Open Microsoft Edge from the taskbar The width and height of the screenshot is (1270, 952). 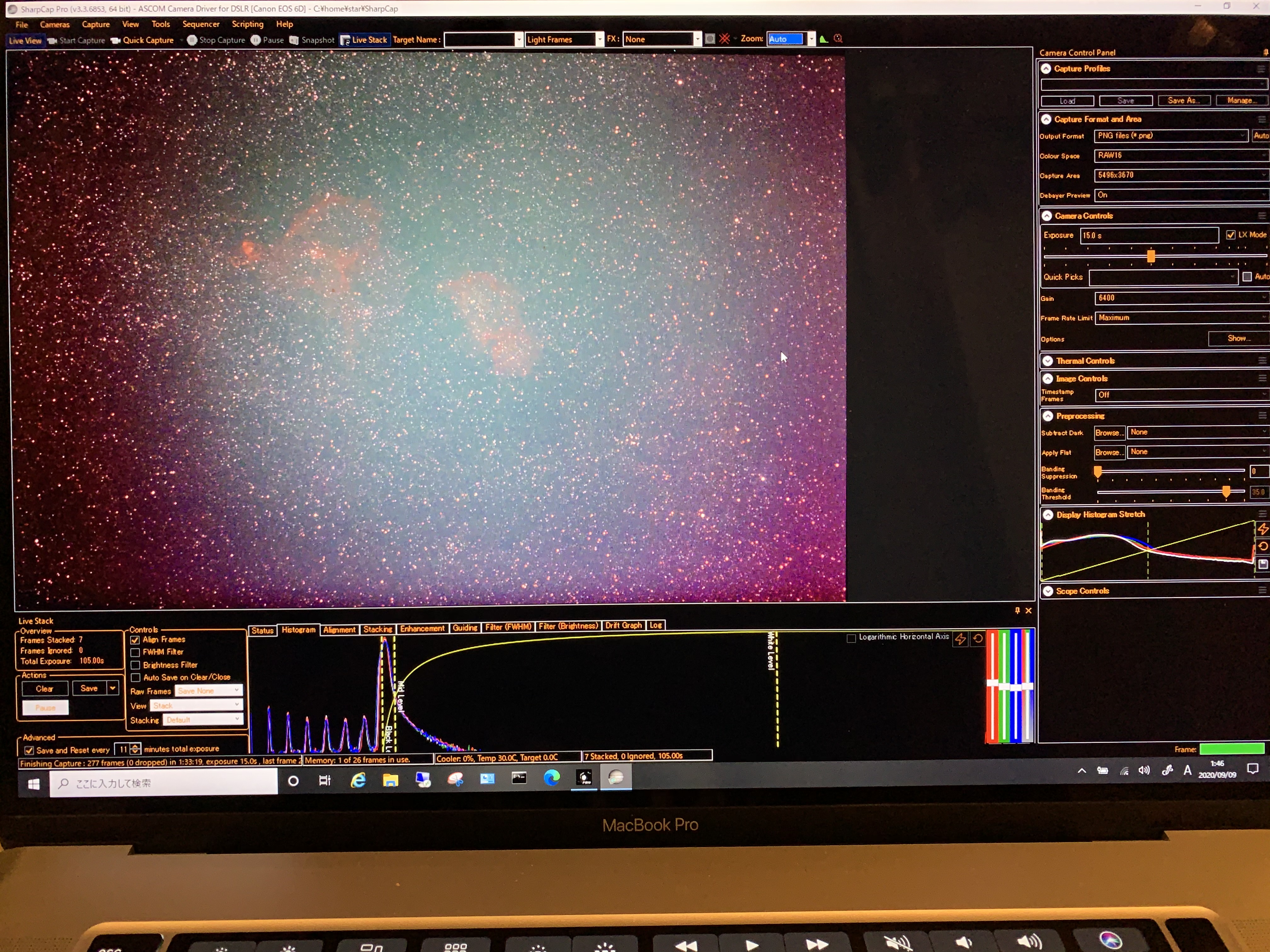coord(551,778)
